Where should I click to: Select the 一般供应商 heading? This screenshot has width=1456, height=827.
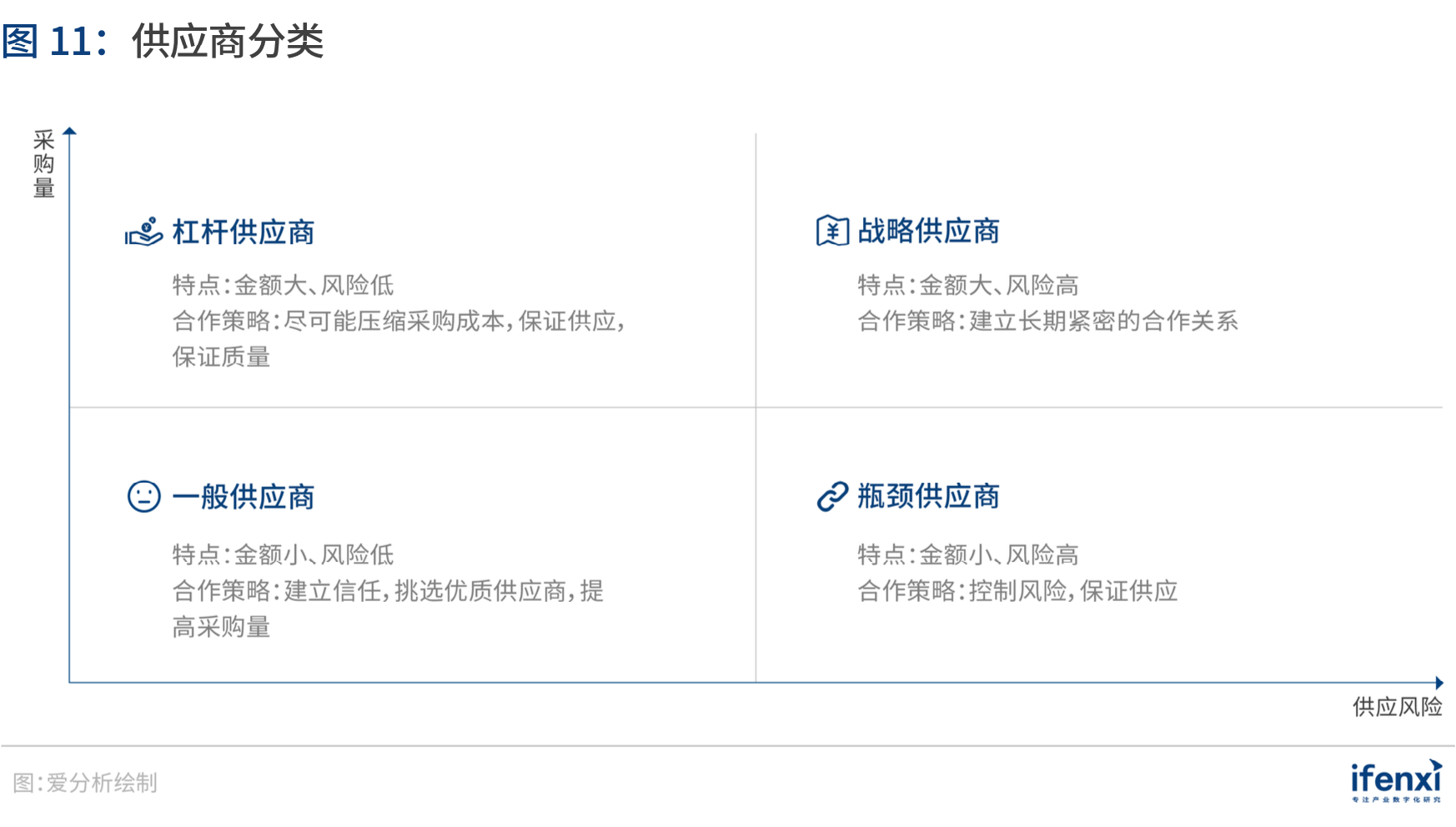click(x=244, y=497)
